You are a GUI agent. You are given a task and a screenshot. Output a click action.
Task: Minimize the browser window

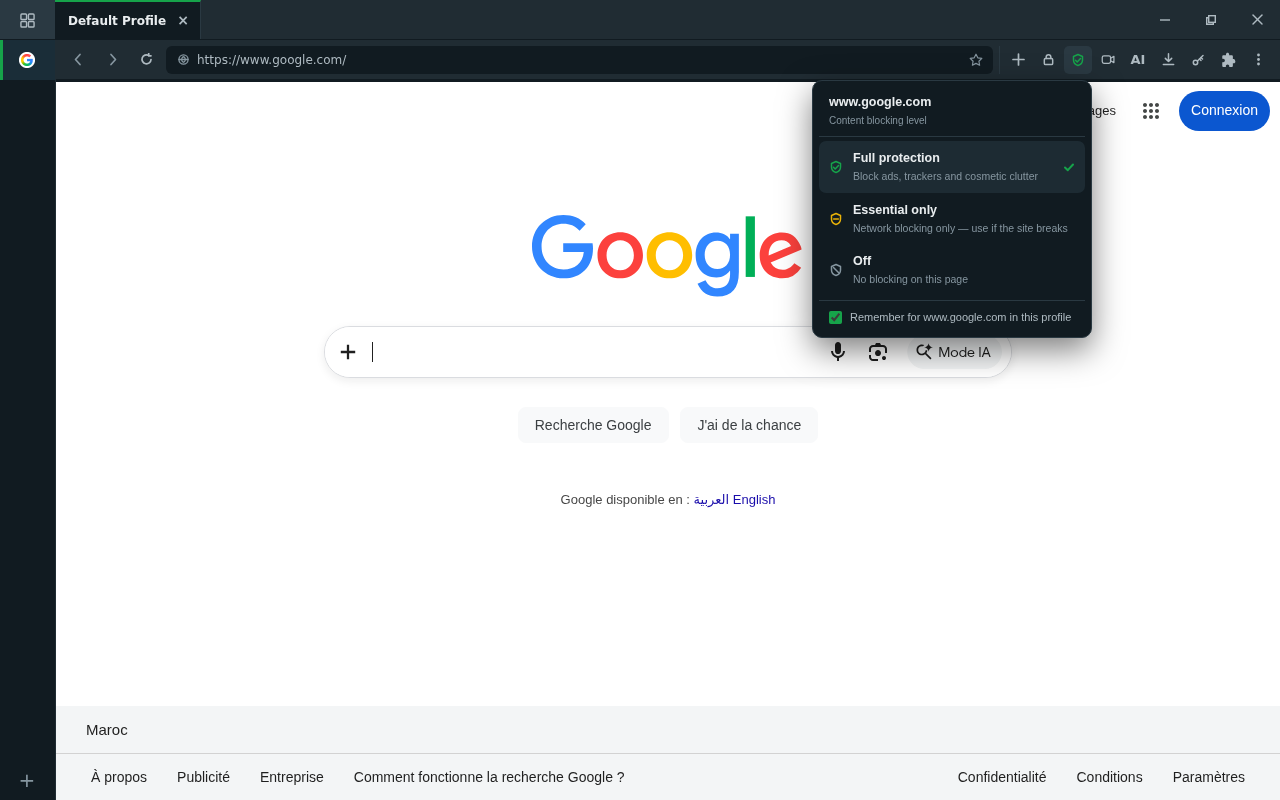click(1165, 20)
